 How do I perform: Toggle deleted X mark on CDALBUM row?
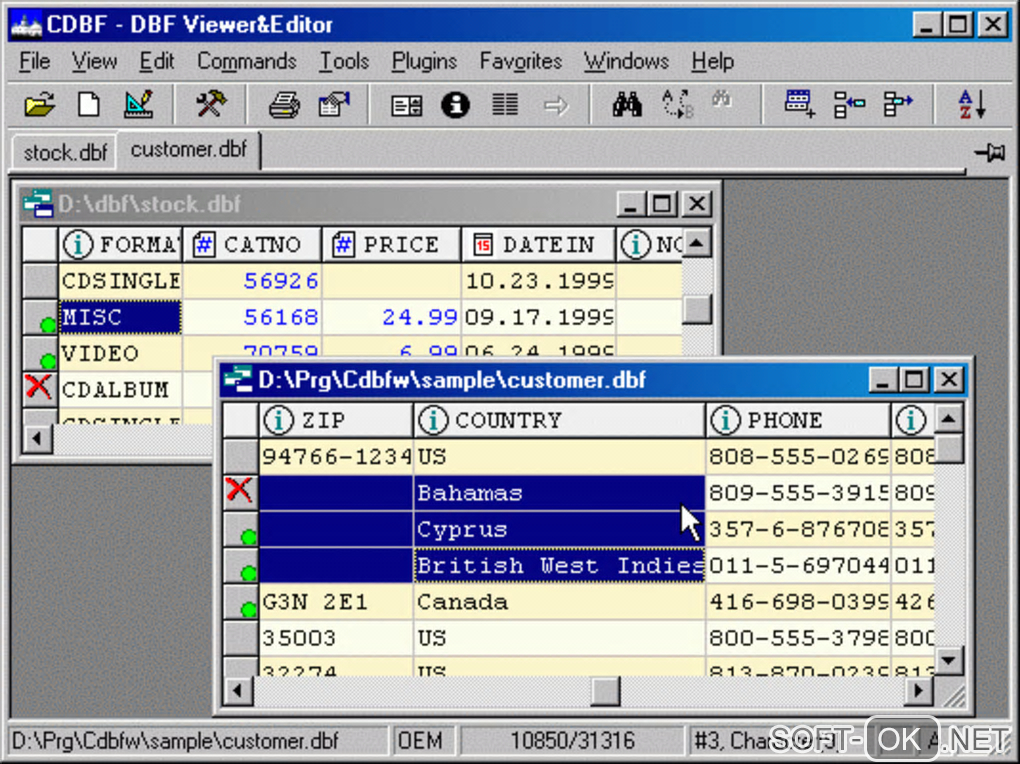38,387
